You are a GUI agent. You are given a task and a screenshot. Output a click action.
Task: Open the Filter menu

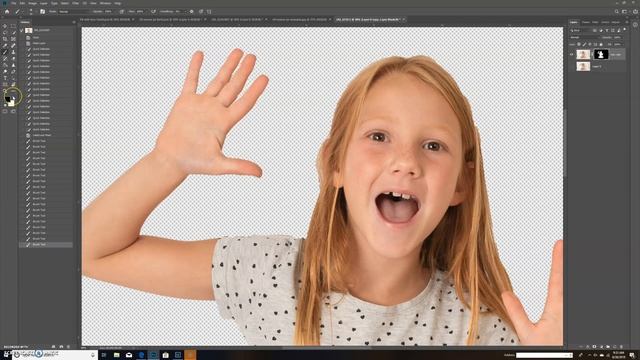point(76,3)
